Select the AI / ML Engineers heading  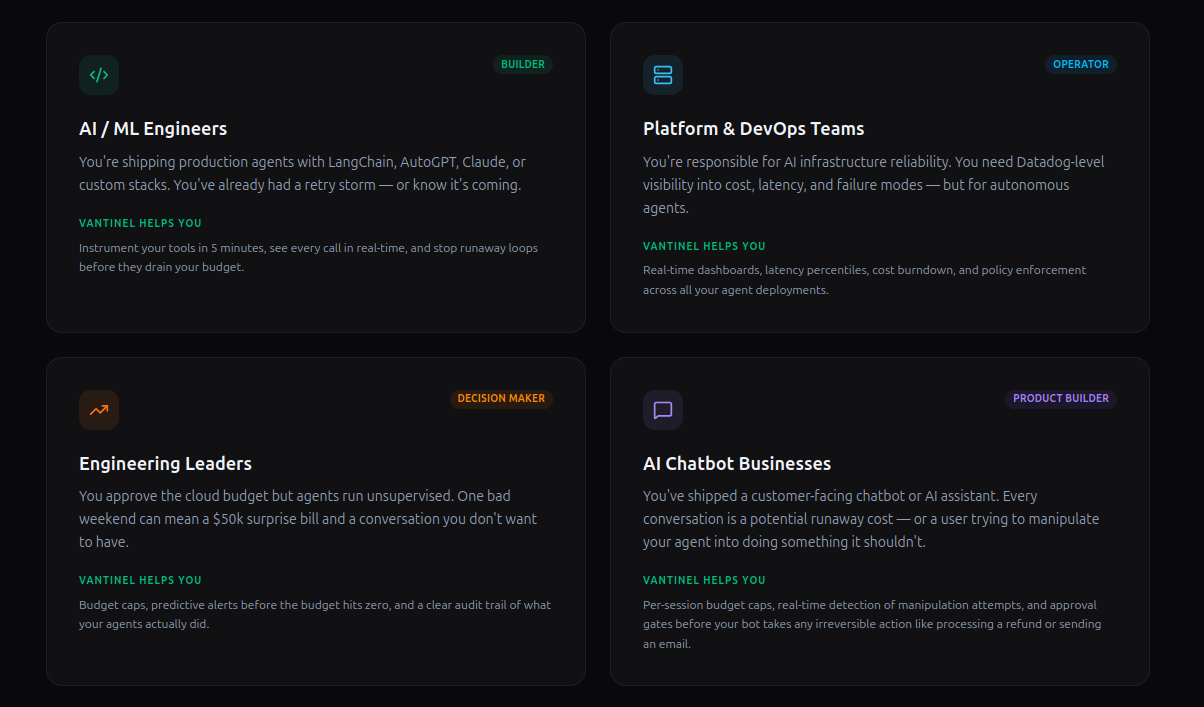[153, 129]
